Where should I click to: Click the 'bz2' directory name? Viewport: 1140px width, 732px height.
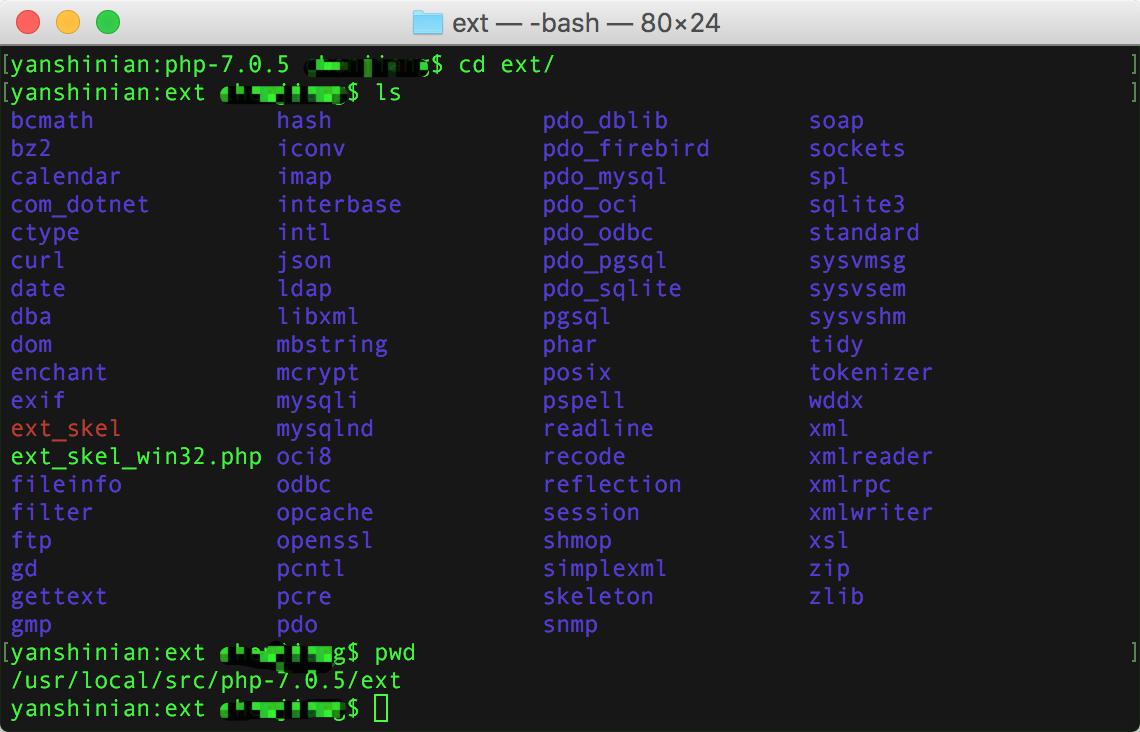(x=31, y=148)
